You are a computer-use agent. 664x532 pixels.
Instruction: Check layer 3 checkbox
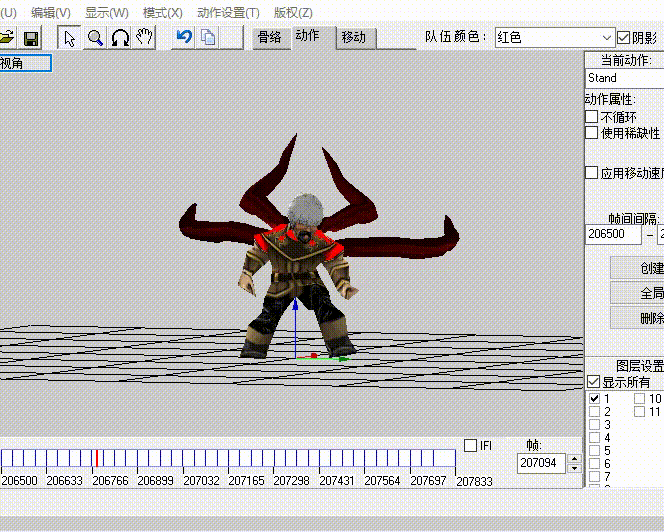pyautogui.click(x=595, y=424)
